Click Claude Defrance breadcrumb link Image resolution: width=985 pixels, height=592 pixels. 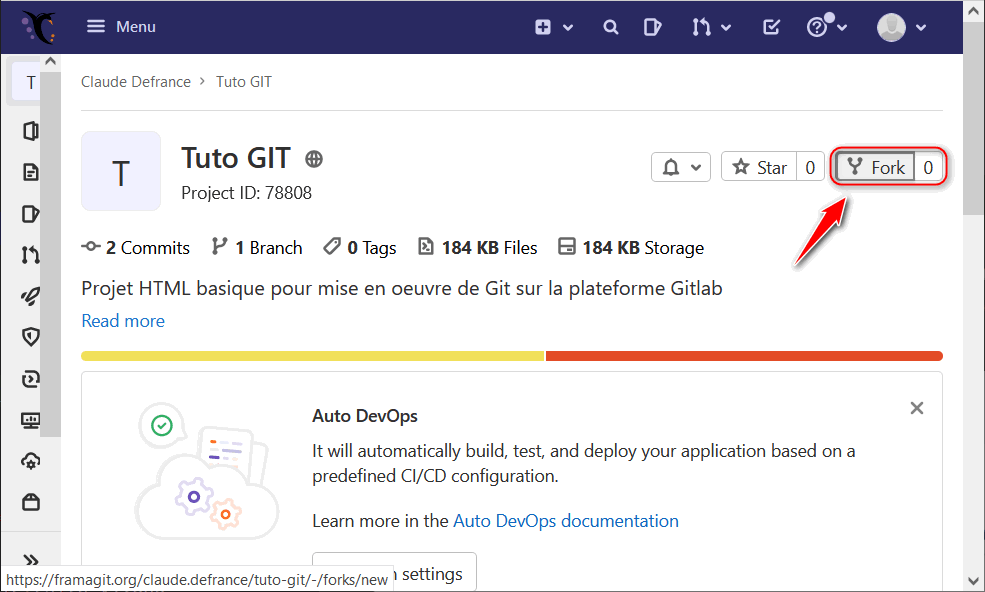pyautogui.click(x=136, y=82)
